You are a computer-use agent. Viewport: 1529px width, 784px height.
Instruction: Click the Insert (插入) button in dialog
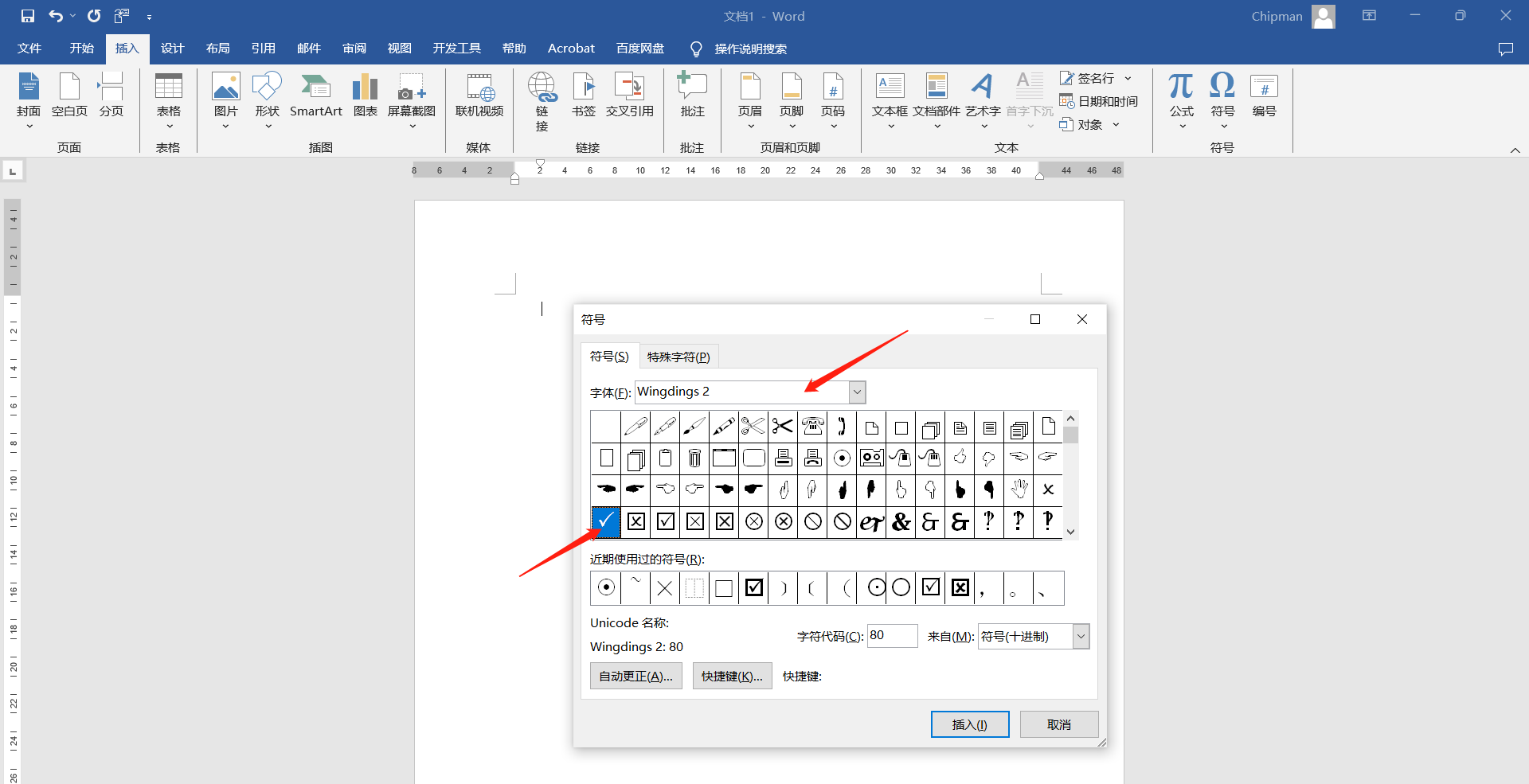[x=970, y=724]
